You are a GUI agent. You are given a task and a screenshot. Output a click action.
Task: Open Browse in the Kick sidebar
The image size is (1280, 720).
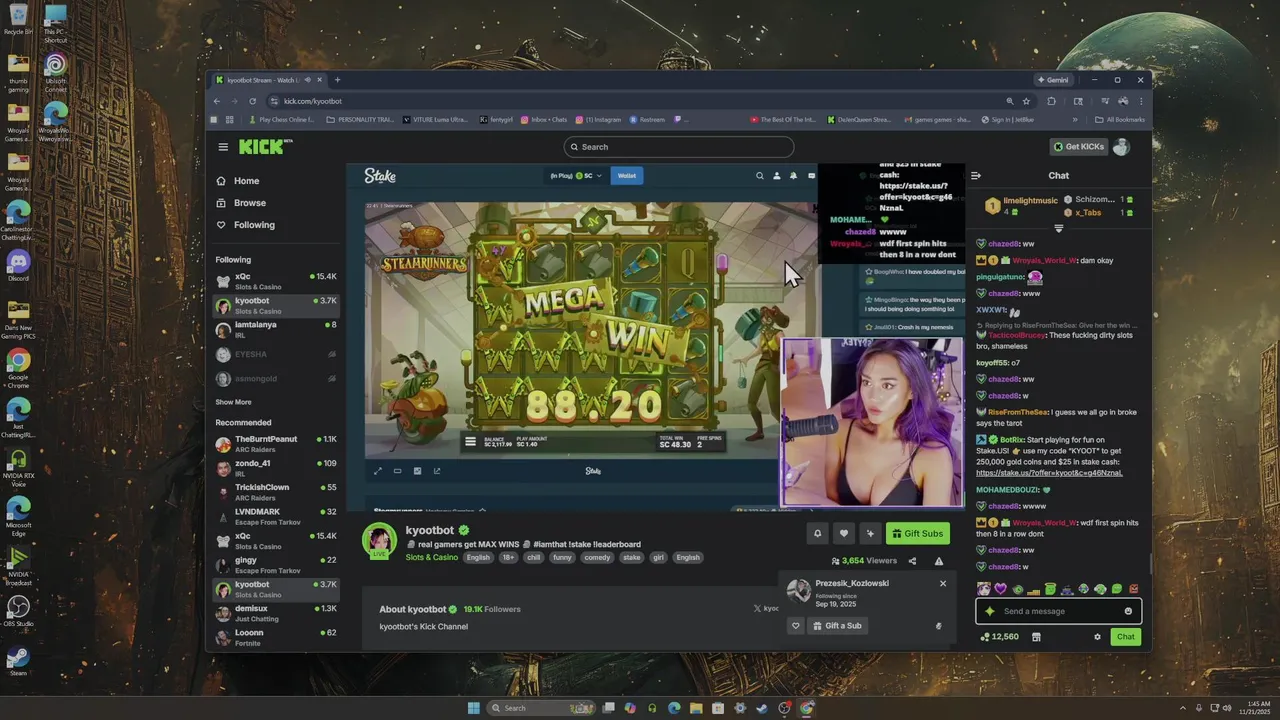coord(249,203)
